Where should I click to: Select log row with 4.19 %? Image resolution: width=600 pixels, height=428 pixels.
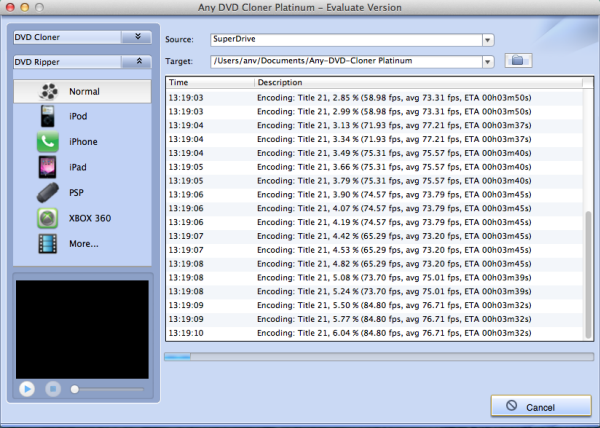point(375,222)
